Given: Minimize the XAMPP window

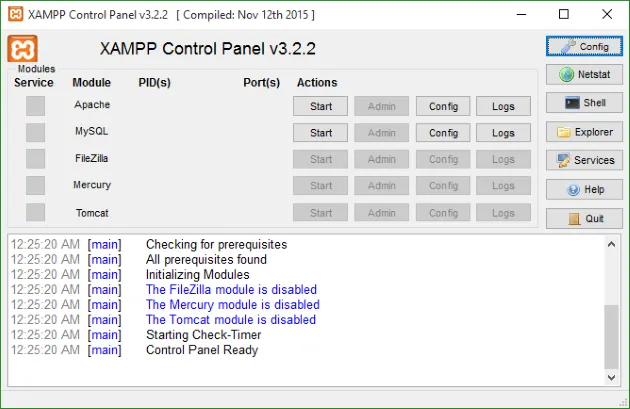Looking at the screenshot, I should click(x=521, y=14).
